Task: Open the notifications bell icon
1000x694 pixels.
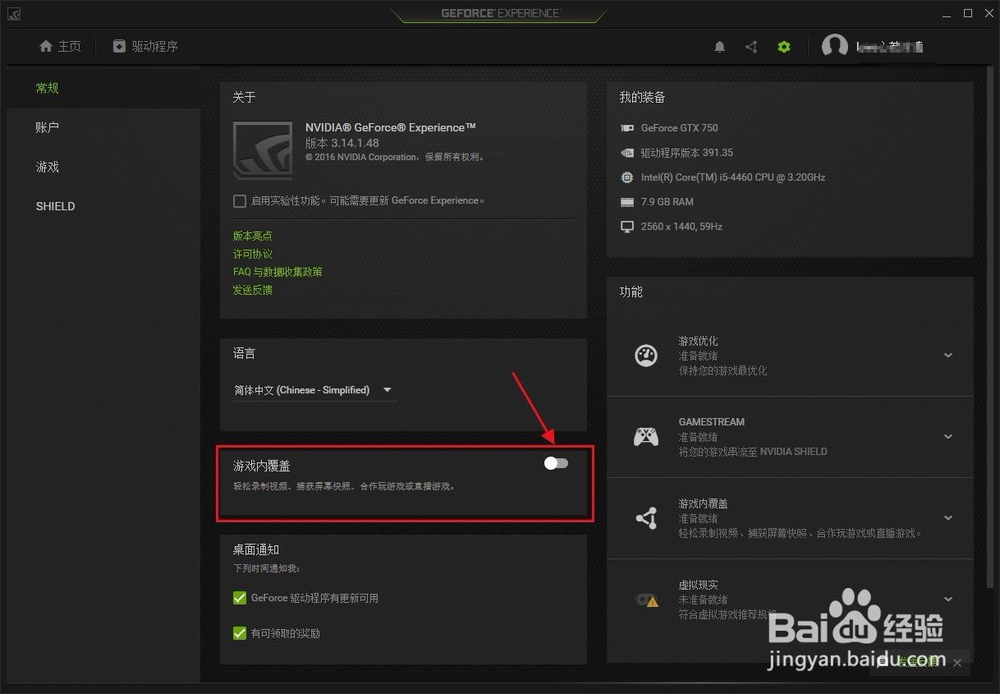Action: click(719, 47)
